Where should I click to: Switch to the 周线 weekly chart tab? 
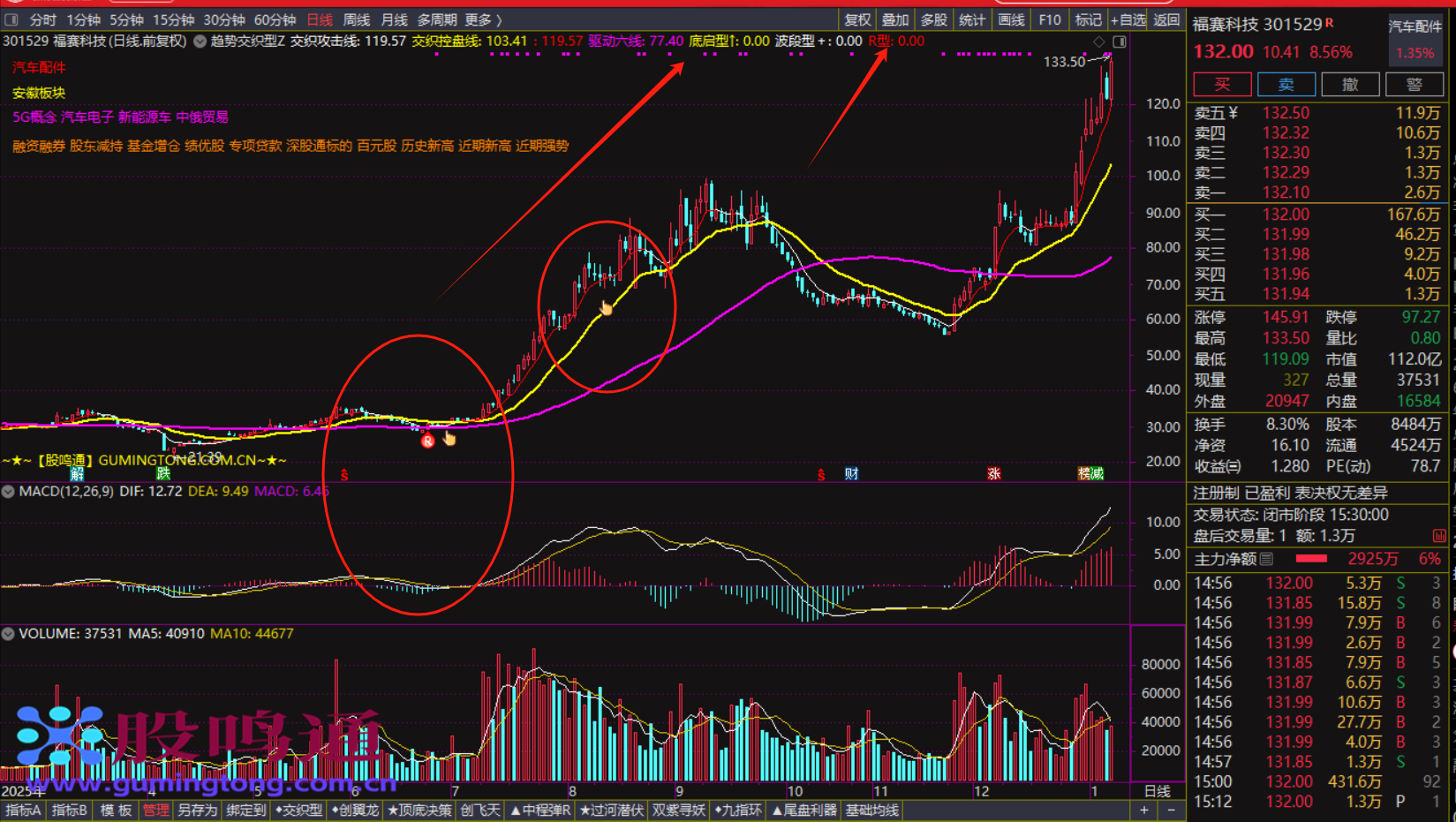tap(357, 19)
